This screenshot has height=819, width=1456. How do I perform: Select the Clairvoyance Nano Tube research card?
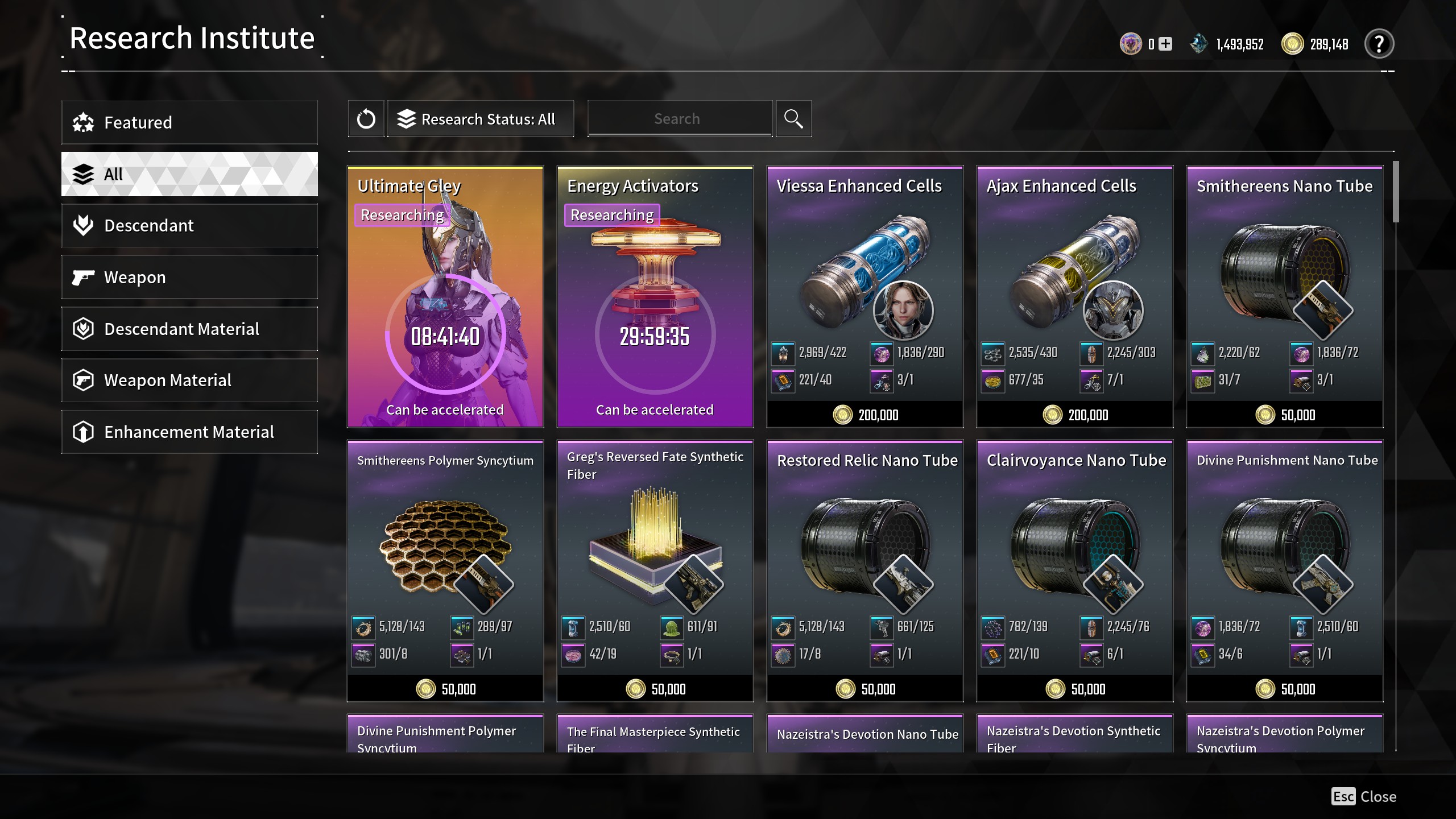tap(1075, 571)
